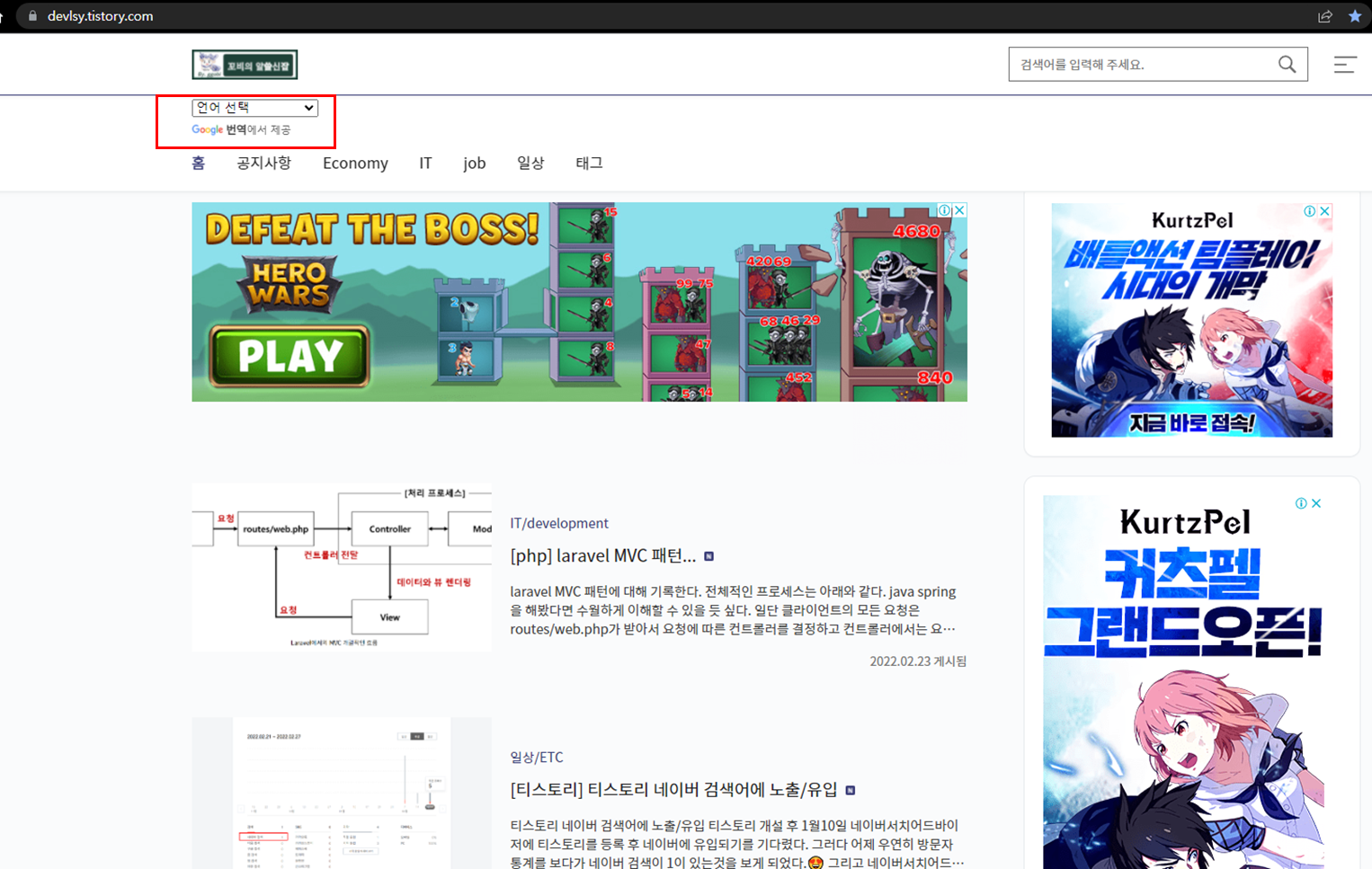Click the 2022.02.23 게시됨 date text
Image resolution: width=1372 pixels, height=869 pixels.
point(918,661)
